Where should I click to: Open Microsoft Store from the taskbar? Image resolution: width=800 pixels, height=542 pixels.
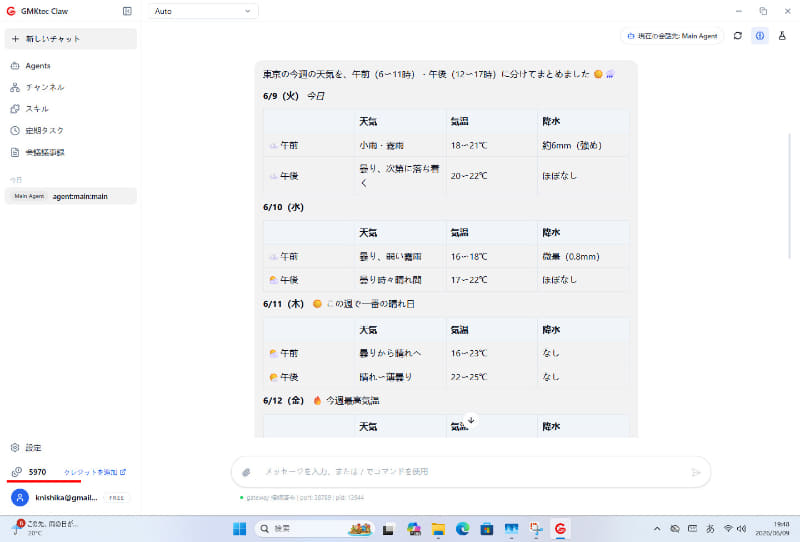tap(487, 529)
